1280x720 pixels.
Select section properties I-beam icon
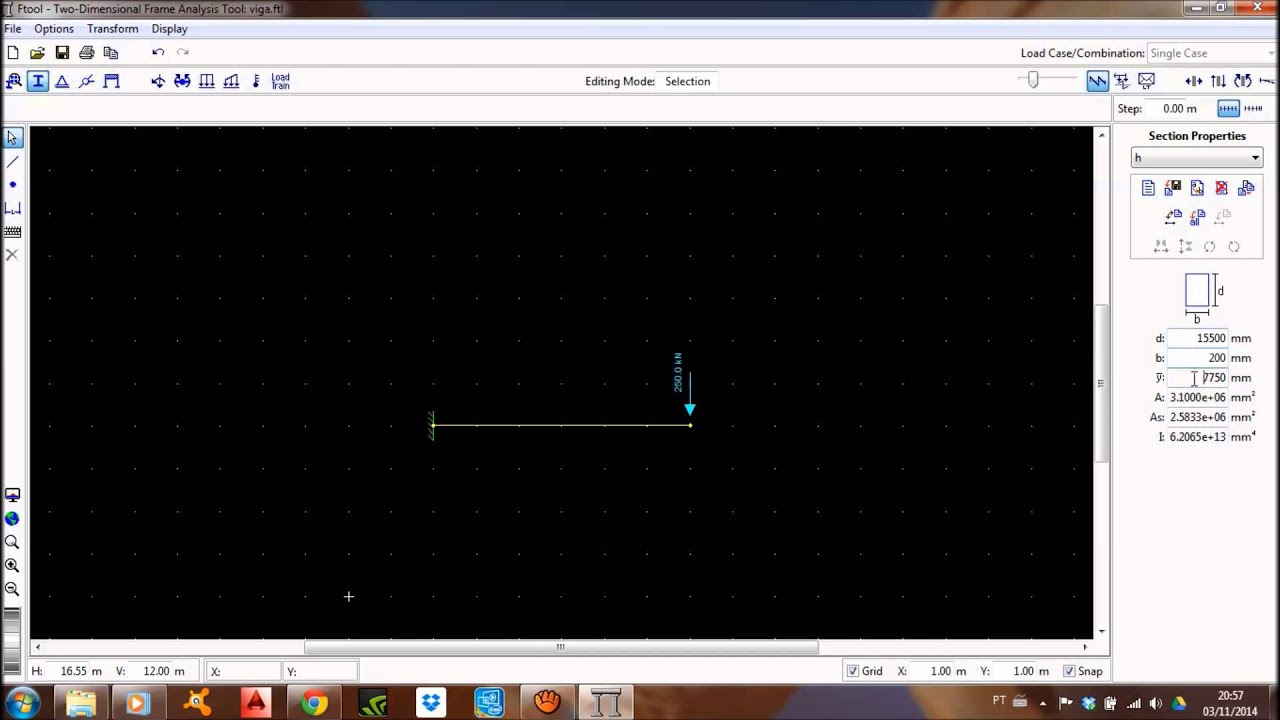coord(38,81)
